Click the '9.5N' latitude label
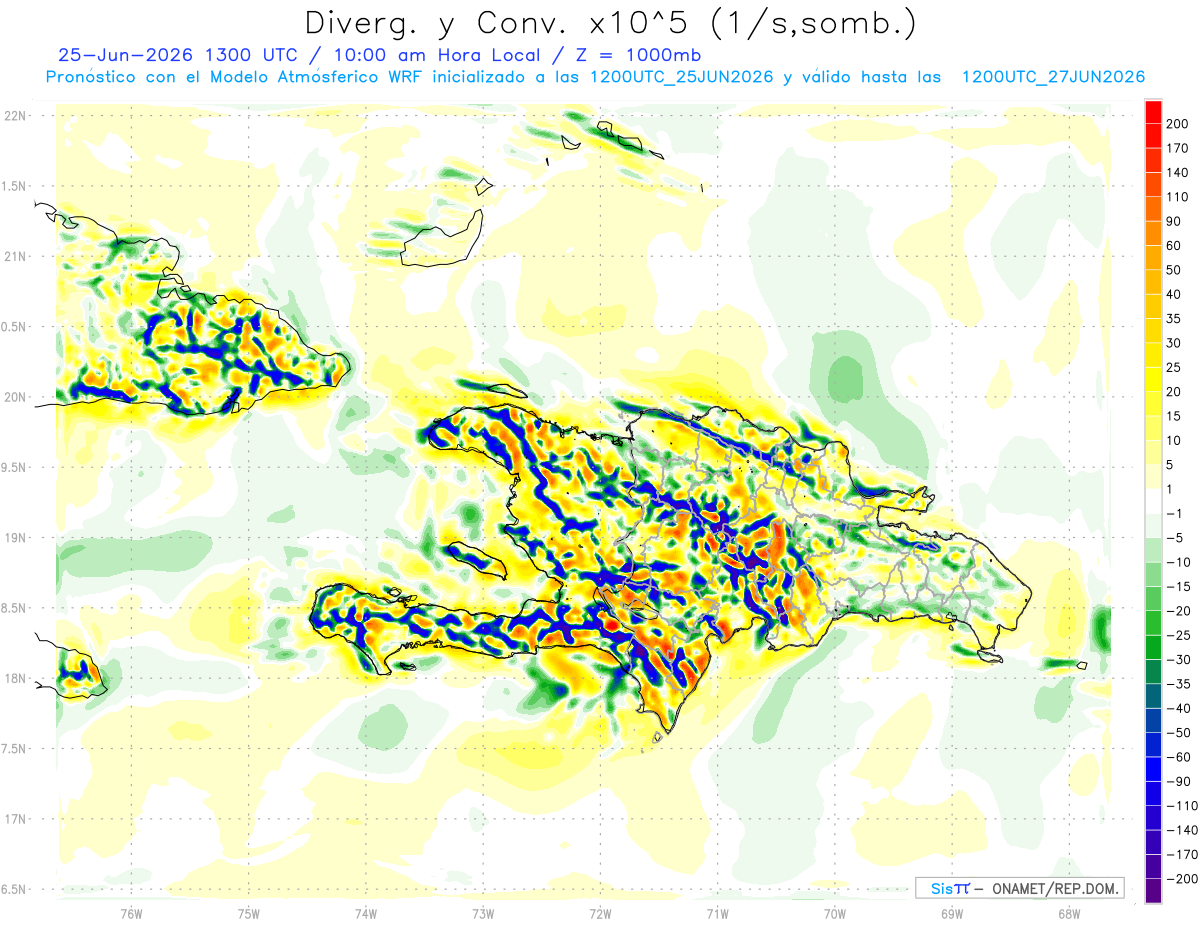 point(15,467)
